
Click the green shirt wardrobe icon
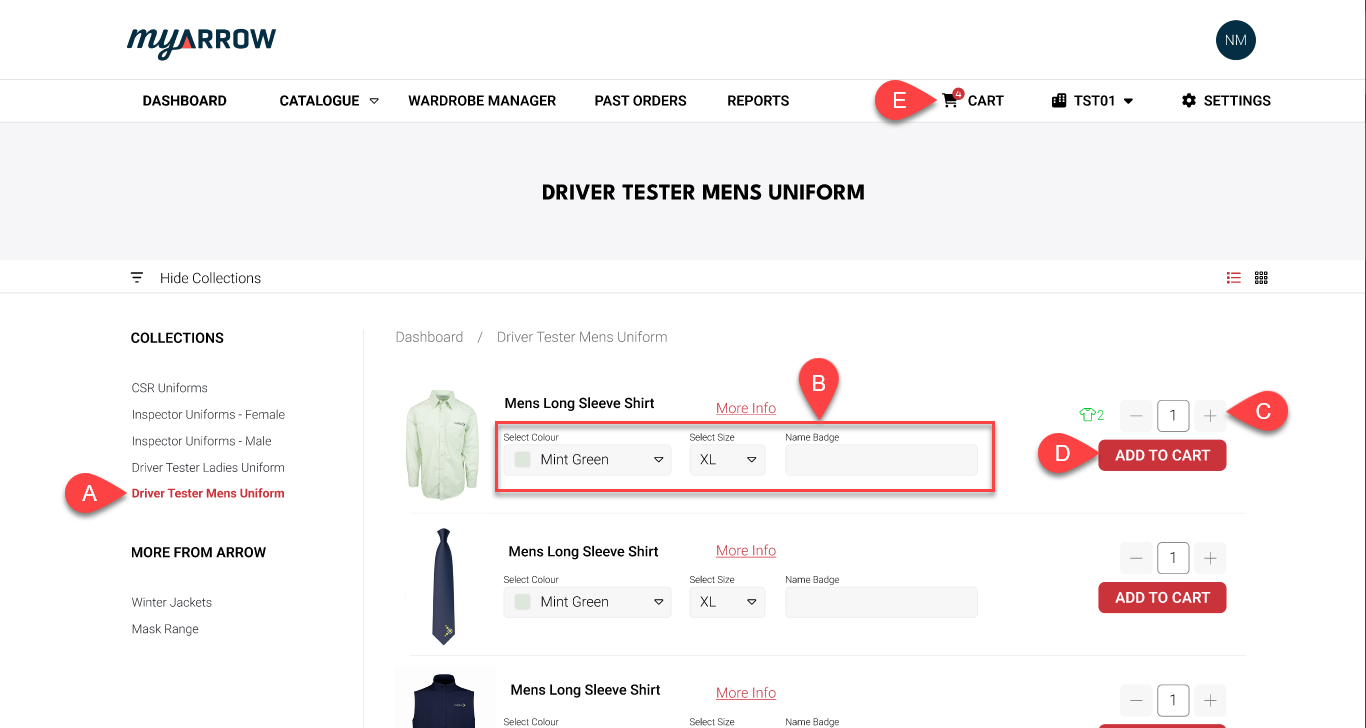1086,414
